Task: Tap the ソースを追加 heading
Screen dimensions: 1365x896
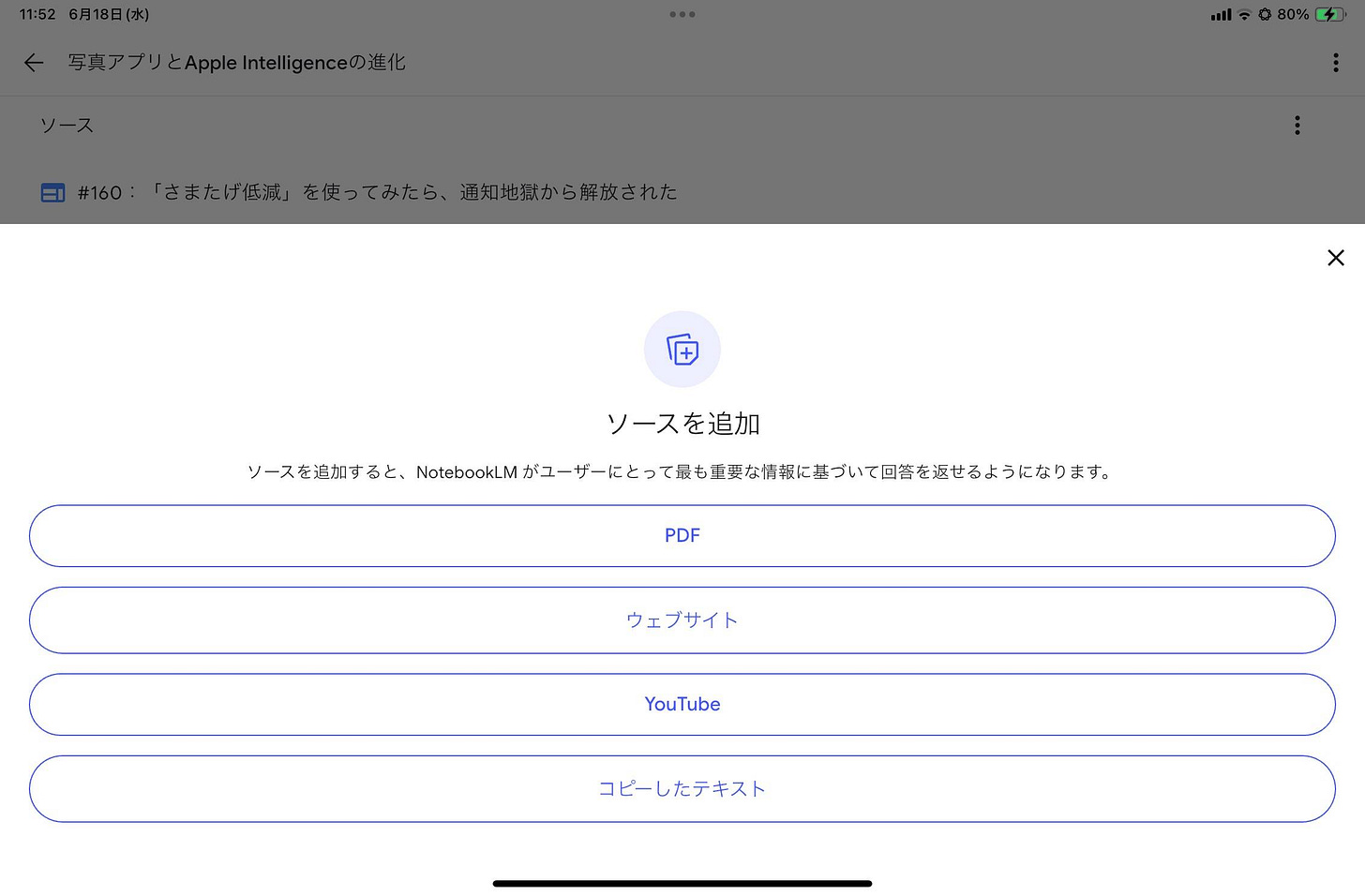Action: click(682, 424)
